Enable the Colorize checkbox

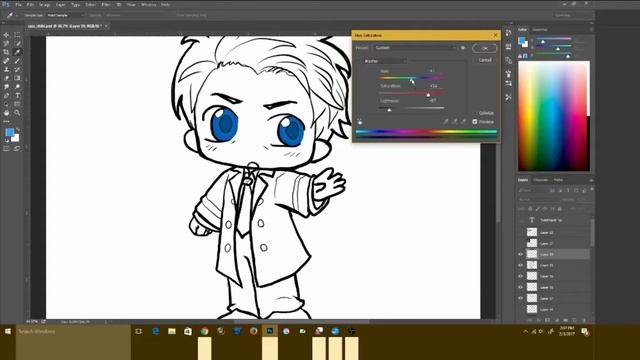tap(476, 113)
